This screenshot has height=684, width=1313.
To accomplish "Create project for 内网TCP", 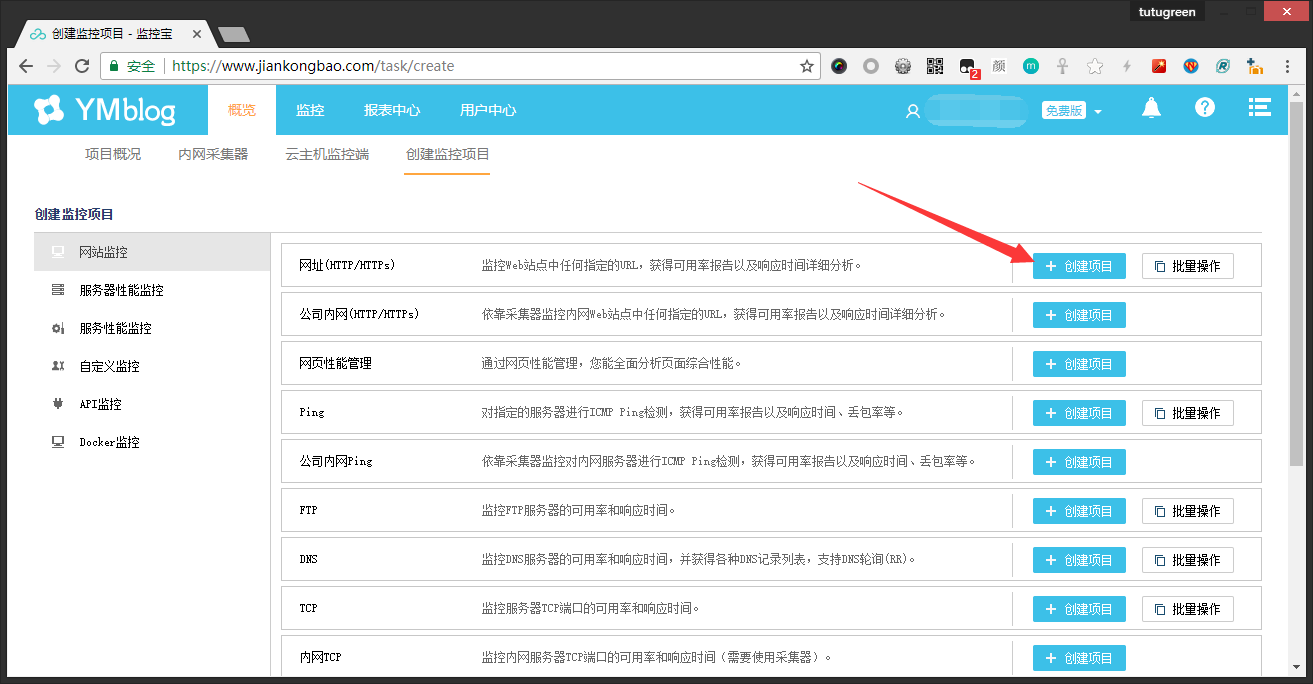I will pos(1079,658).
